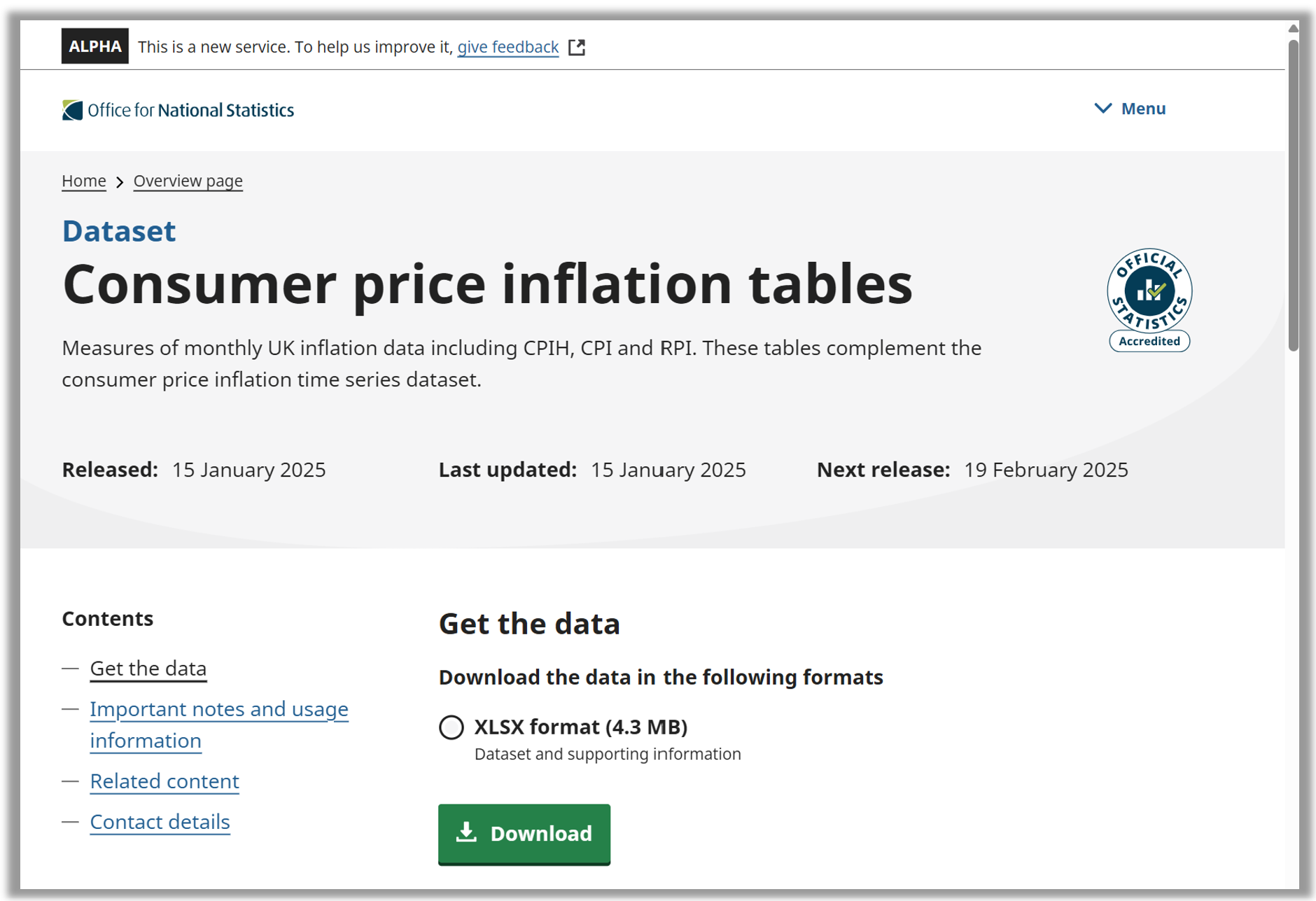Click the breadcrumb separator arrow after Home
The width and height of the screenshot is (1316, 901).
[119, 181]
